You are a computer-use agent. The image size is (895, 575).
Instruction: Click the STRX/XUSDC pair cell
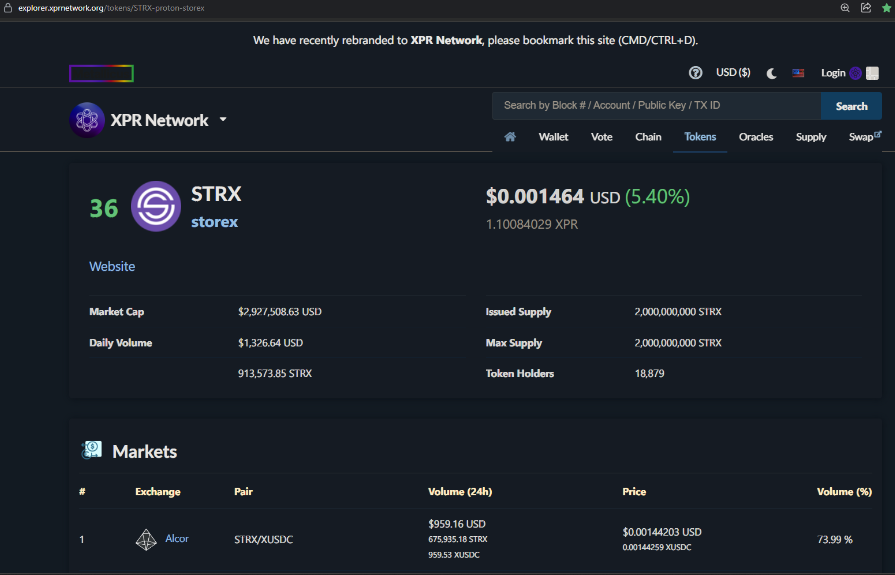pyautogui.click(x=263, y=540)
